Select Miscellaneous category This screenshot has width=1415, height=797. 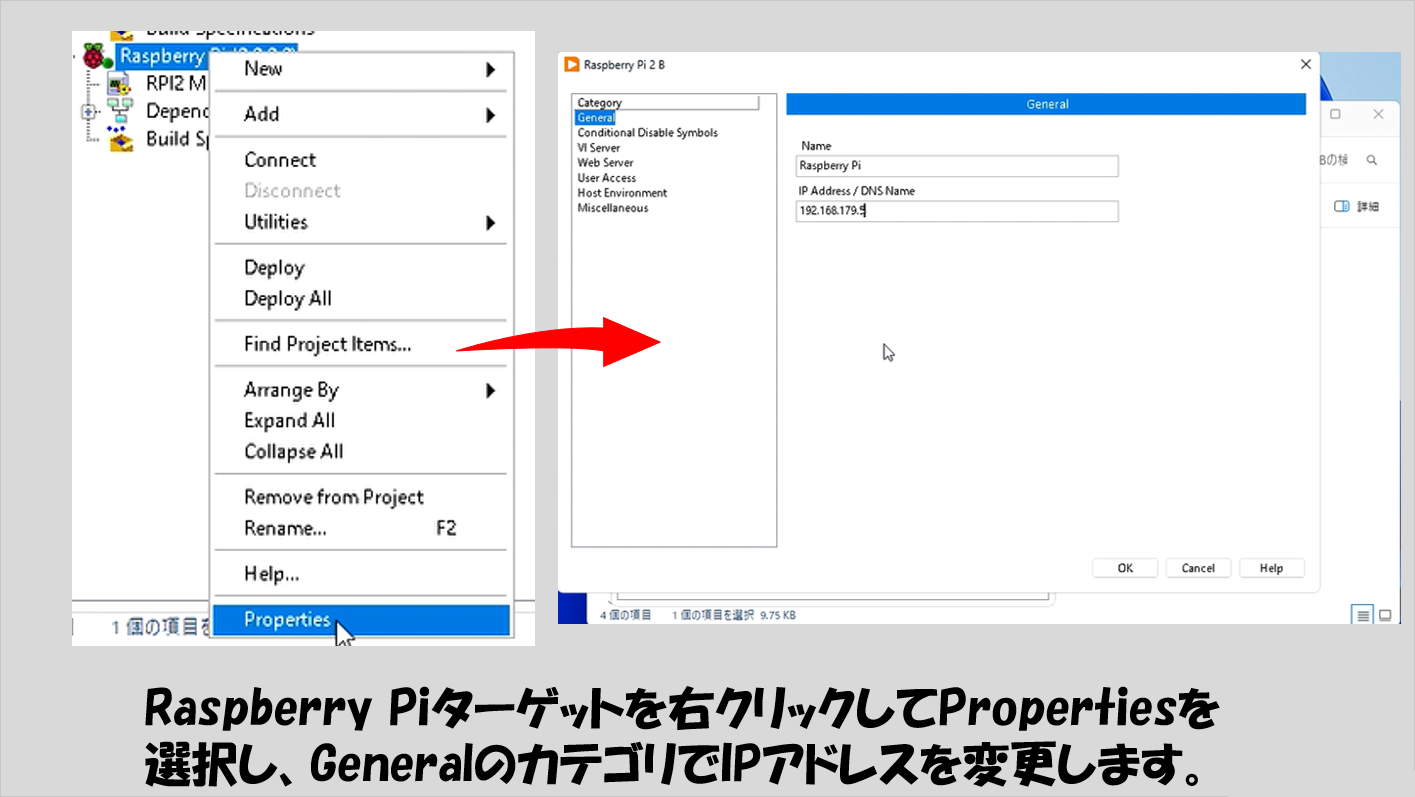(612, 208)
